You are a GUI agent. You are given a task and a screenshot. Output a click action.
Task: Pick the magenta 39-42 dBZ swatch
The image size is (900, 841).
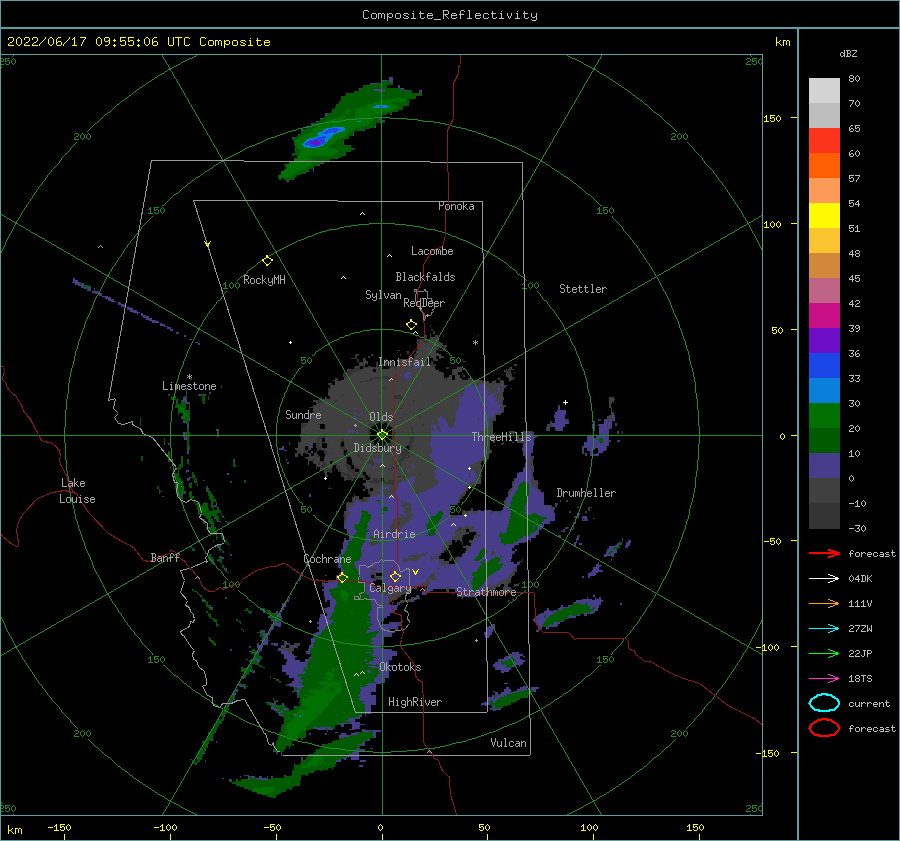824,316
